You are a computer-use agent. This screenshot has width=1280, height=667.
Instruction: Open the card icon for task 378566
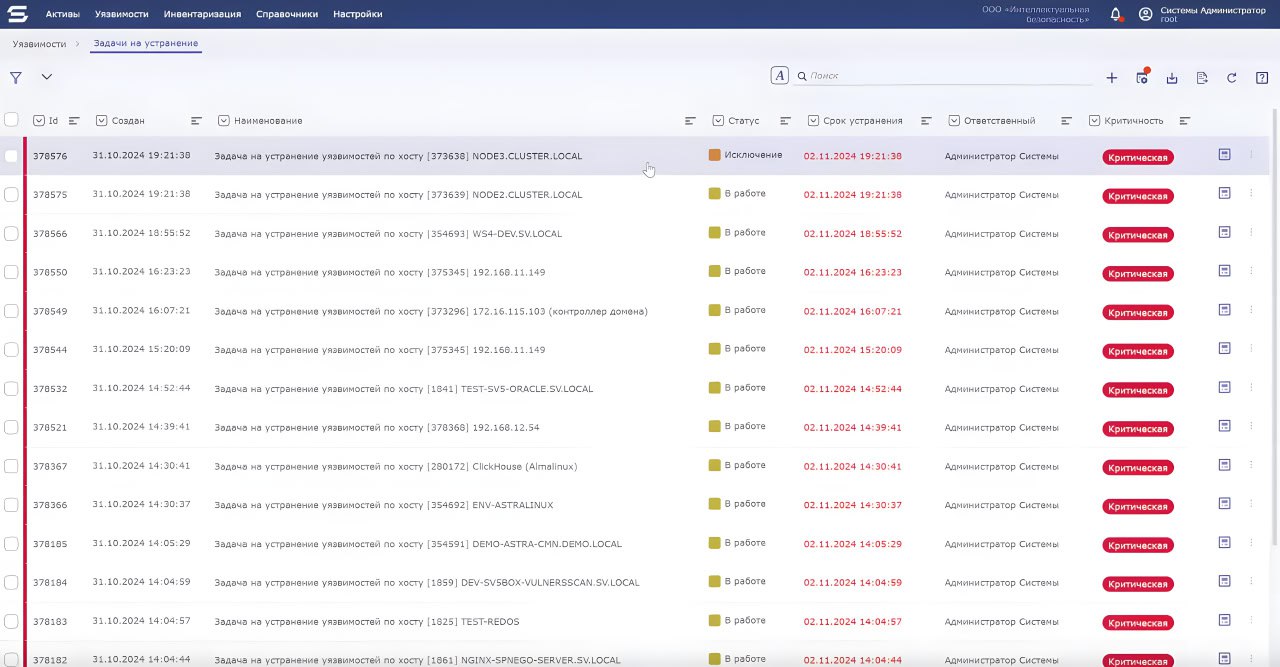[1224, 232]
